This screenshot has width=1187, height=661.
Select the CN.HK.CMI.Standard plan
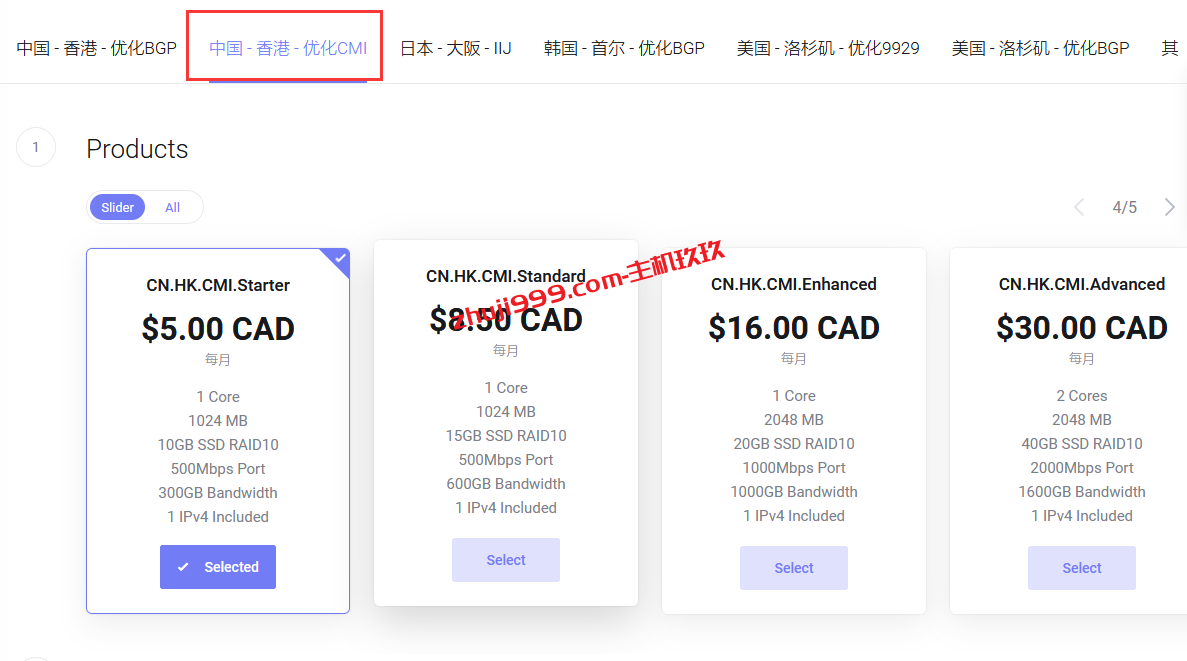click(x=506, y=560)
